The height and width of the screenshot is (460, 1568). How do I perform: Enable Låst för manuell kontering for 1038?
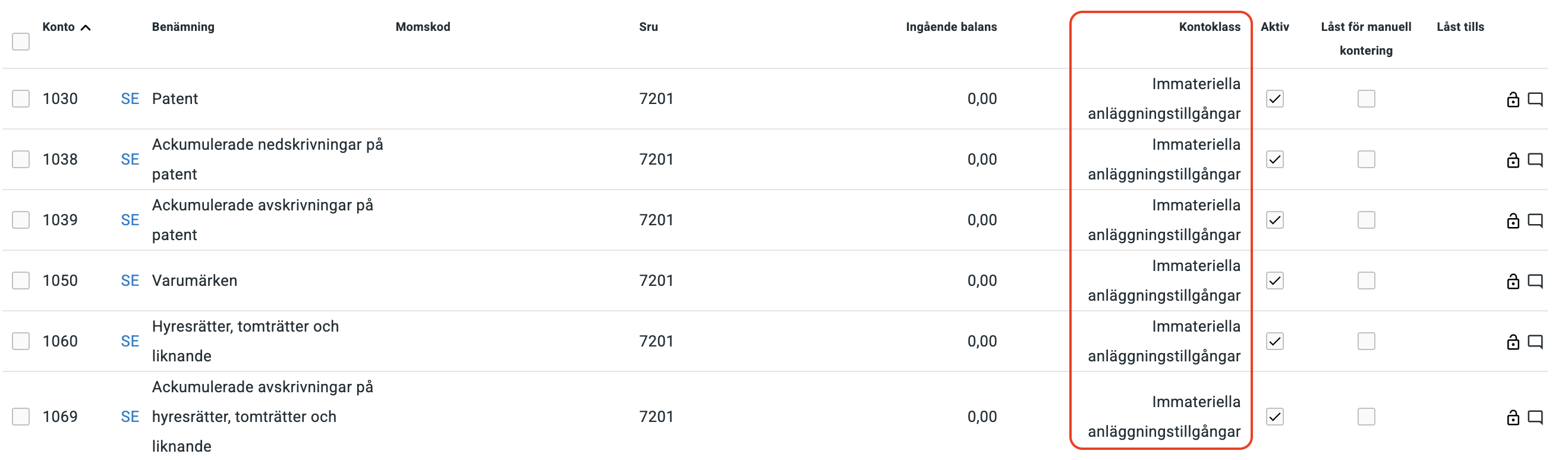1366,159
